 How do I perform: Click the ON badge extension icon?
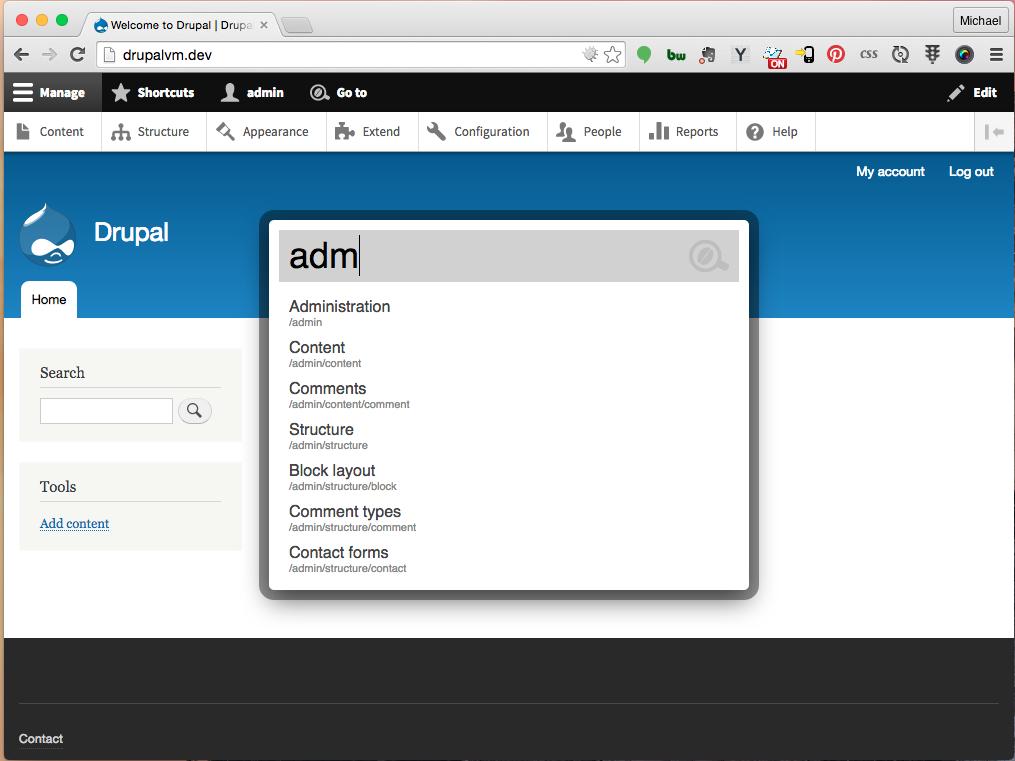click(774, 57)
